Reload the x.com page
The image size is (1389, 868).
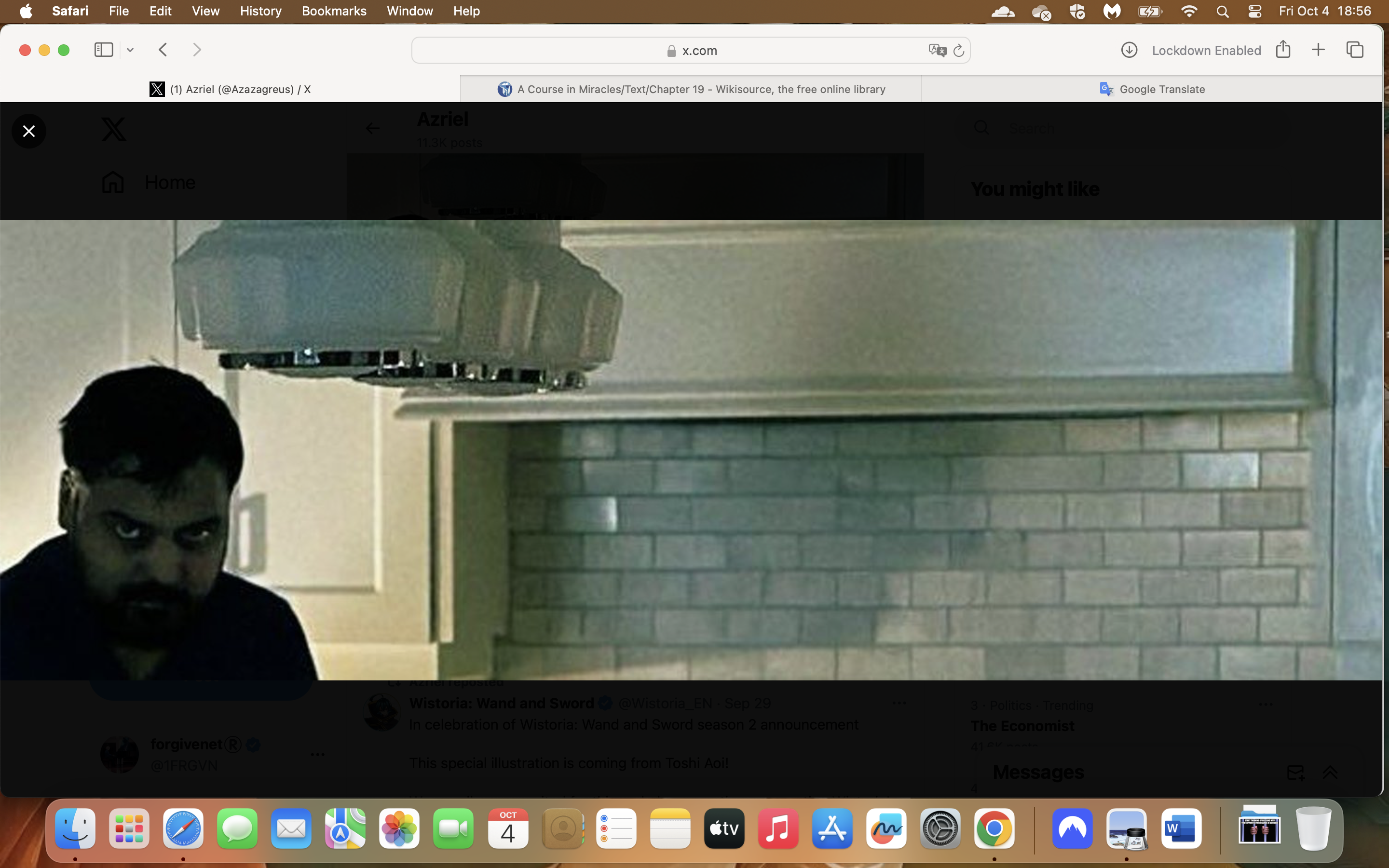coord(958,51)
